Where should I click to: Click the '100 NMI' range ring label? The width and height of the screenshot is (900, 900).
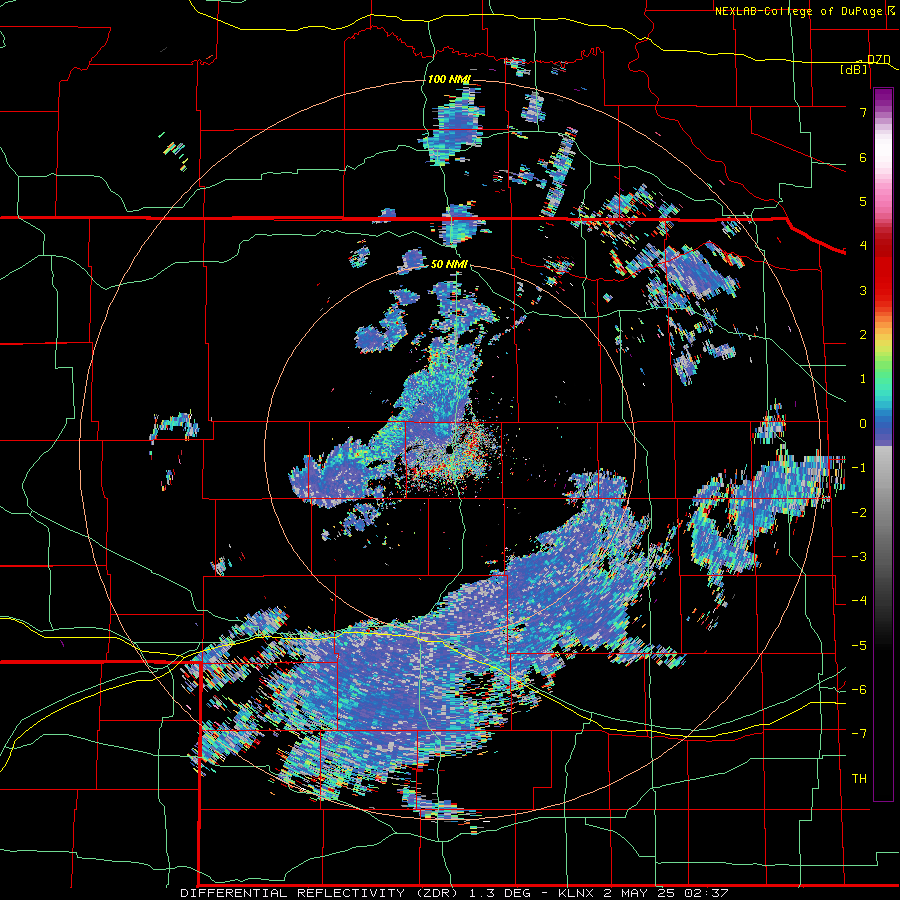point(448,79)
